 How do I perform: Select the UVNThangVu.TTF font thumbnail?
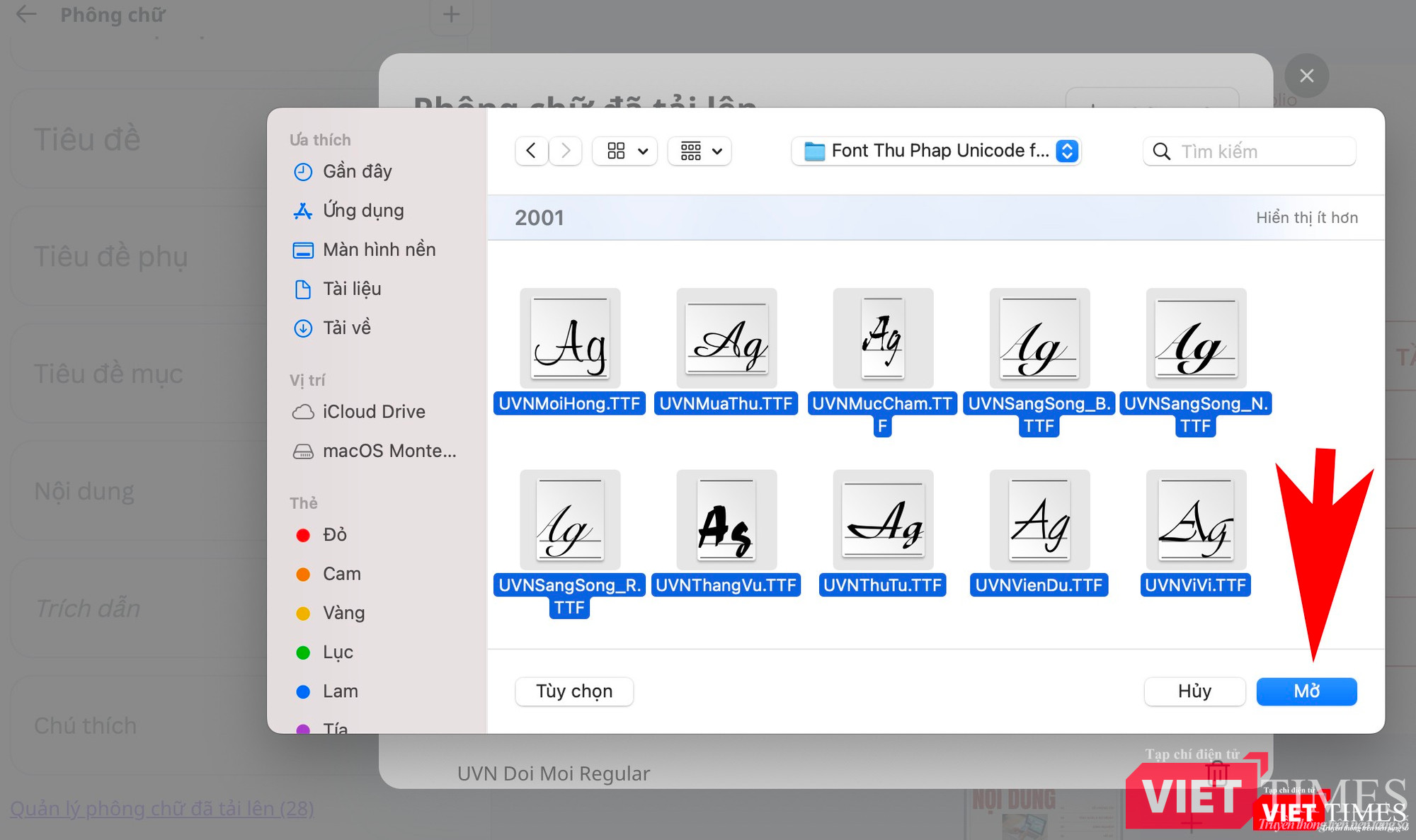pos(726,520)
